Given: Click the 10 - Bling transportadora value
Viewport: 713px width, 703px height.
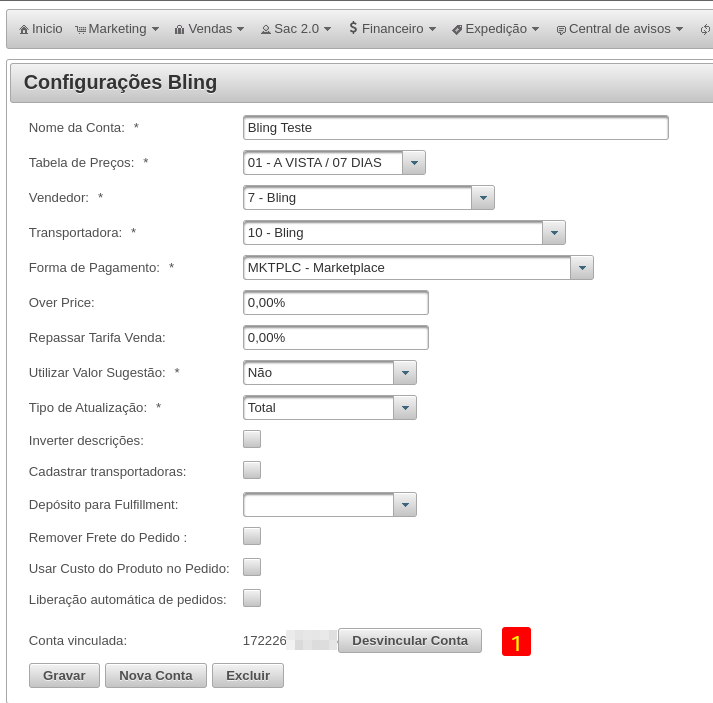Looking at the screenshot, I should coord(276,233).
